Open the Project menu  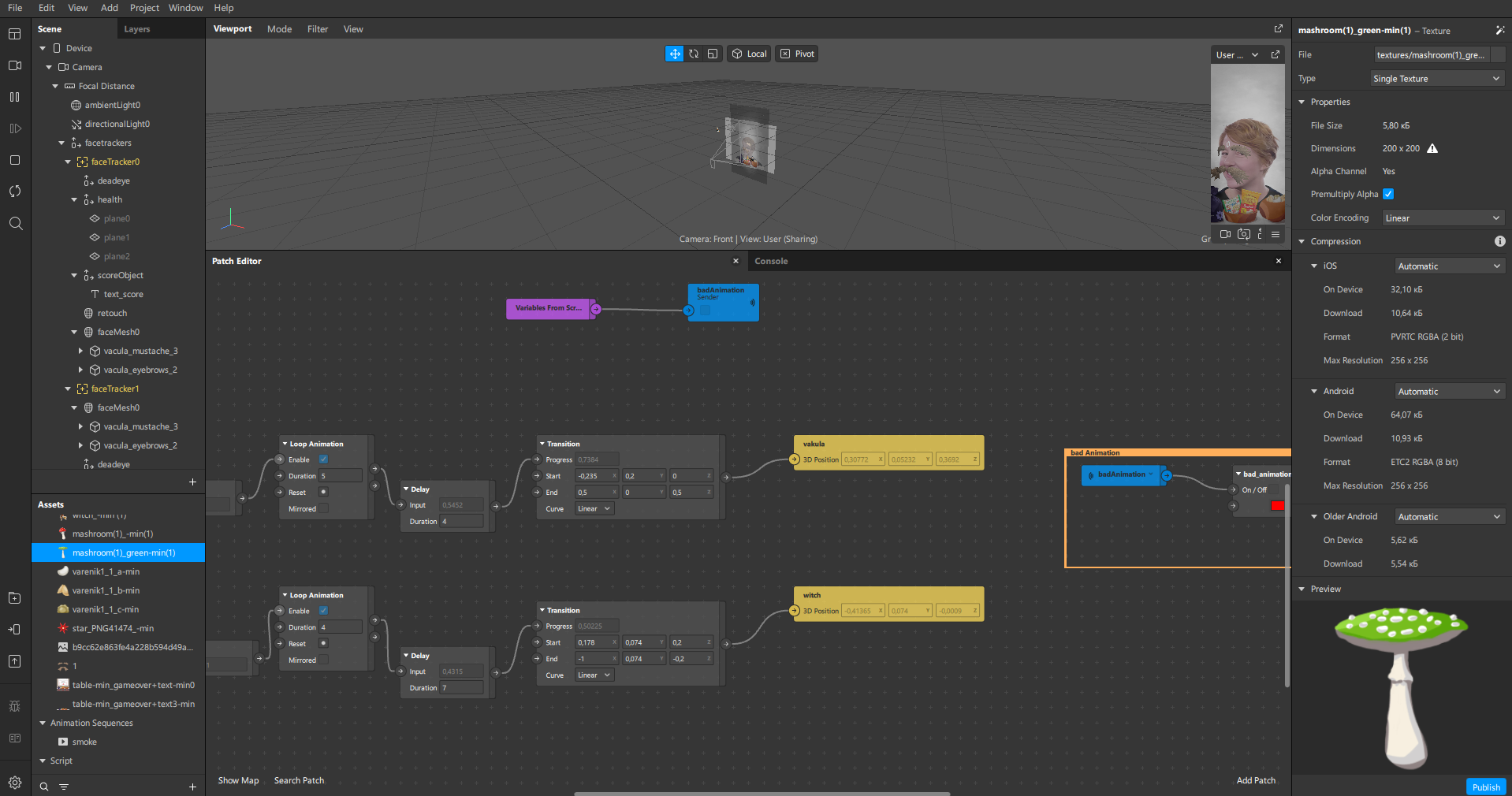coord(144,8)
